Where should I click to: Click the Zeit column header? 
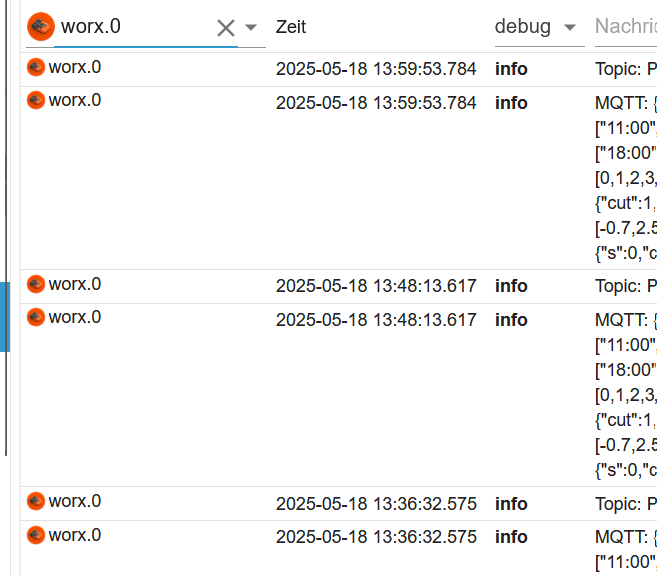click(x=291, y=27)
